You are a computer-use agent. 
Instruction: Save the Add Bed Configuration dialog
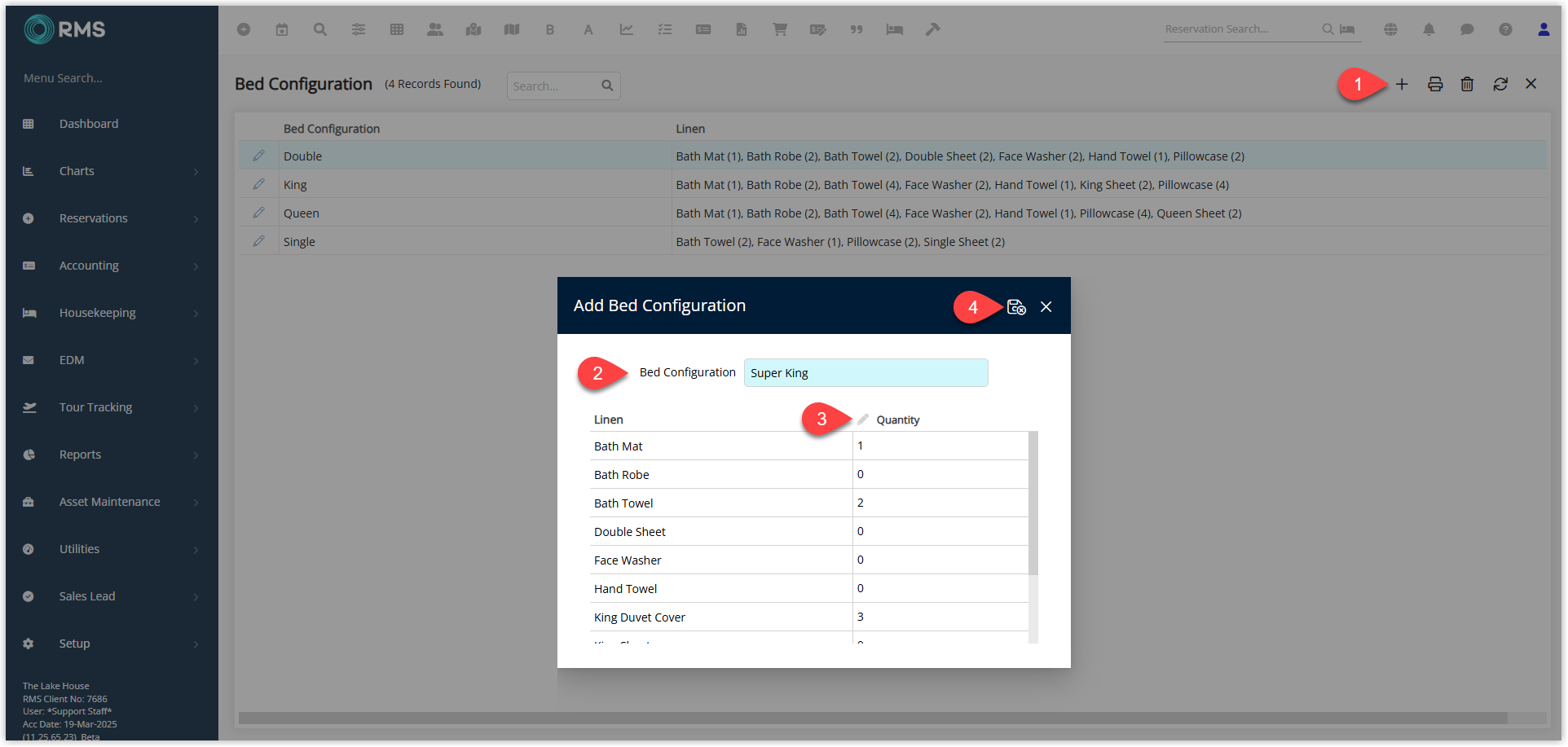1016,307
